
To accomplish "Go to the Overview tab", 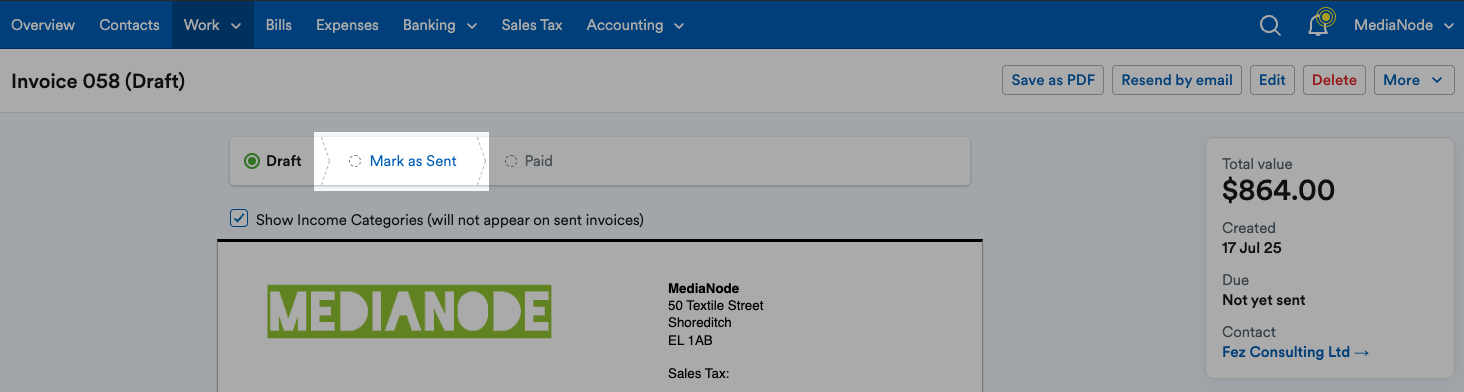I will click(x=43, y=25).
